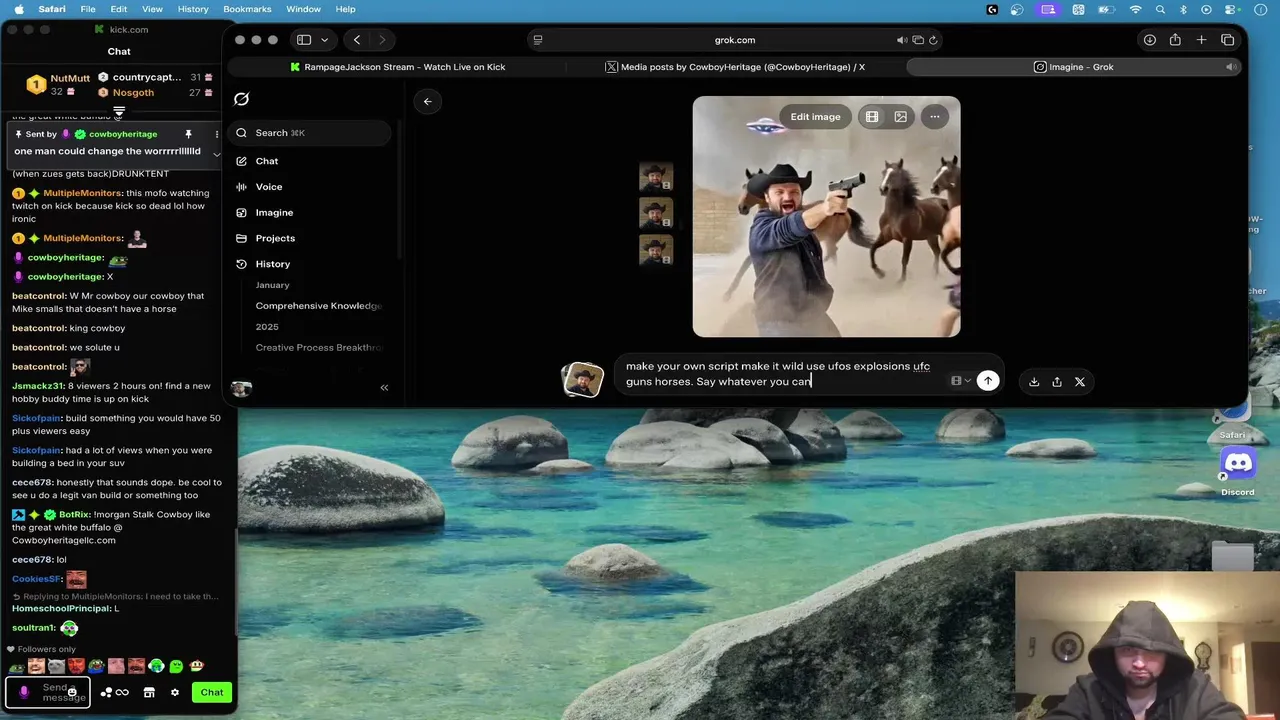Image resolution: width=1280 pixels, height=720 pixels.
Task: Open Projects in Grok's sidebar
Action: coord(275,238)
